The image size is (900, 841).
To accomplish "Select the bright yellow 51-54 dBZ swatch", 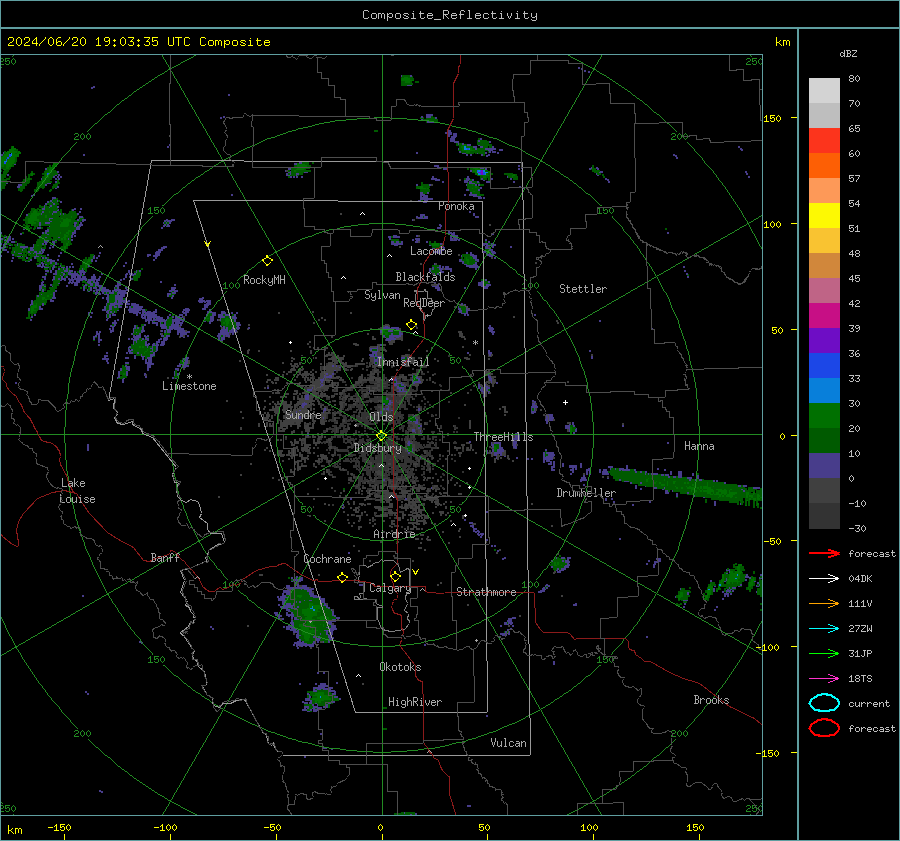I will 824,216.
